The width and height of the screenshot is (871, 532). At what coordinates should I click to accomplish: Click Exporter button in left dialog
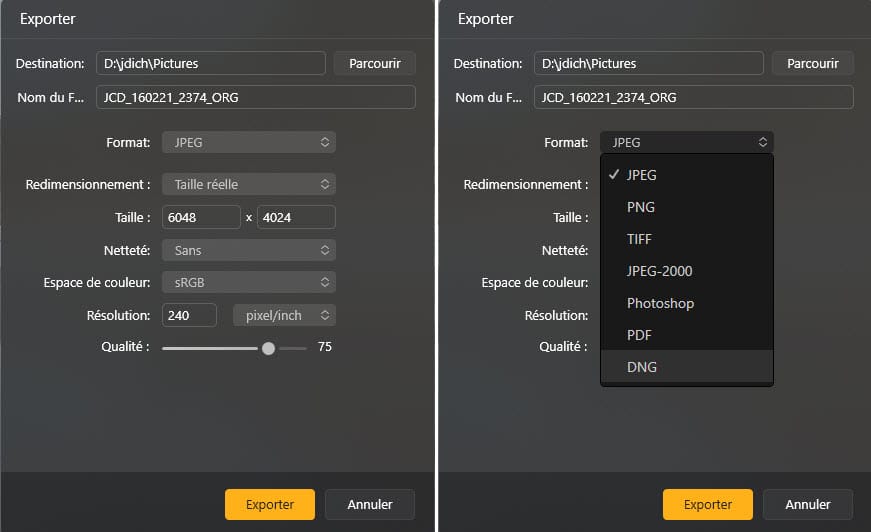270,504
